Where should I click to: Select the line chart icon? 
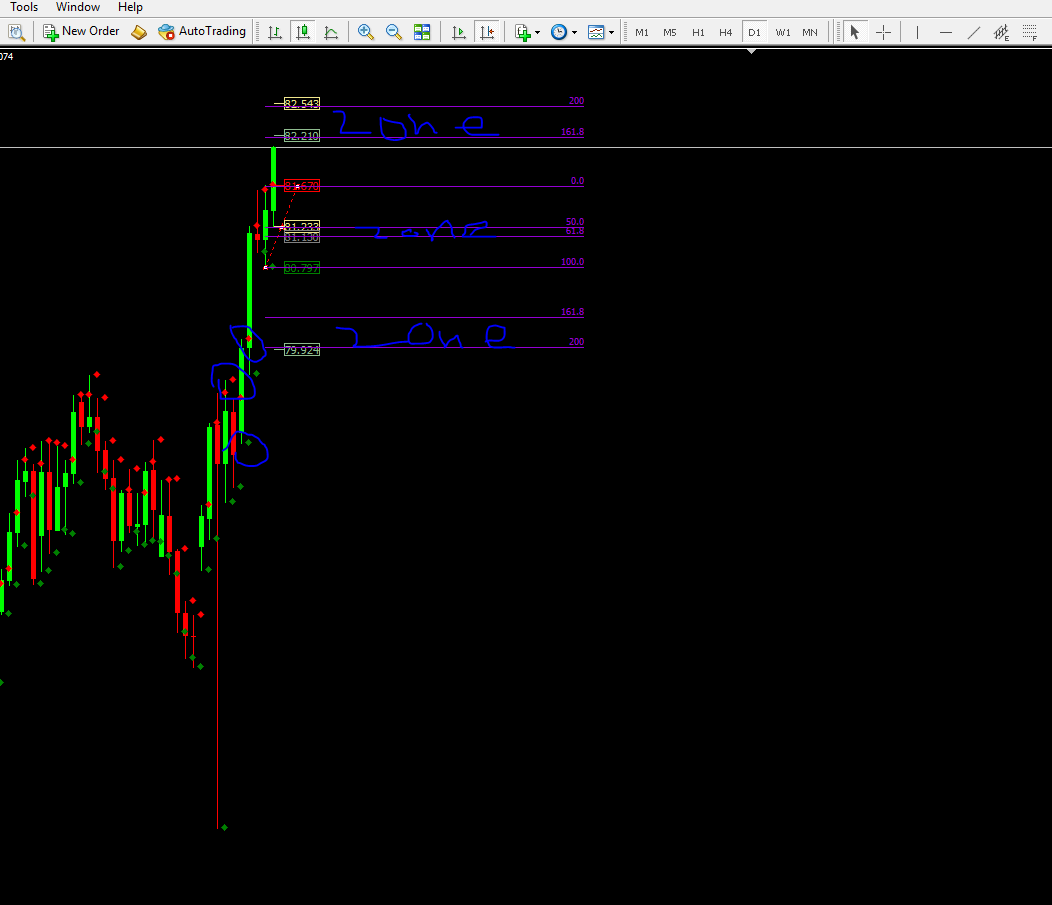pyautogui.click(x=330, y=31)
